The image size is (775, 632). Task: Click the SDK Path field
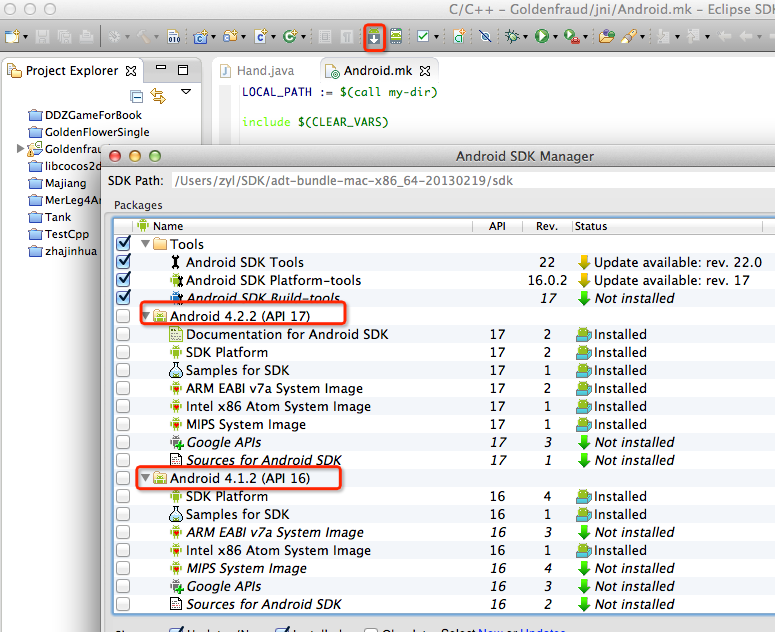(x=474, y=180)
